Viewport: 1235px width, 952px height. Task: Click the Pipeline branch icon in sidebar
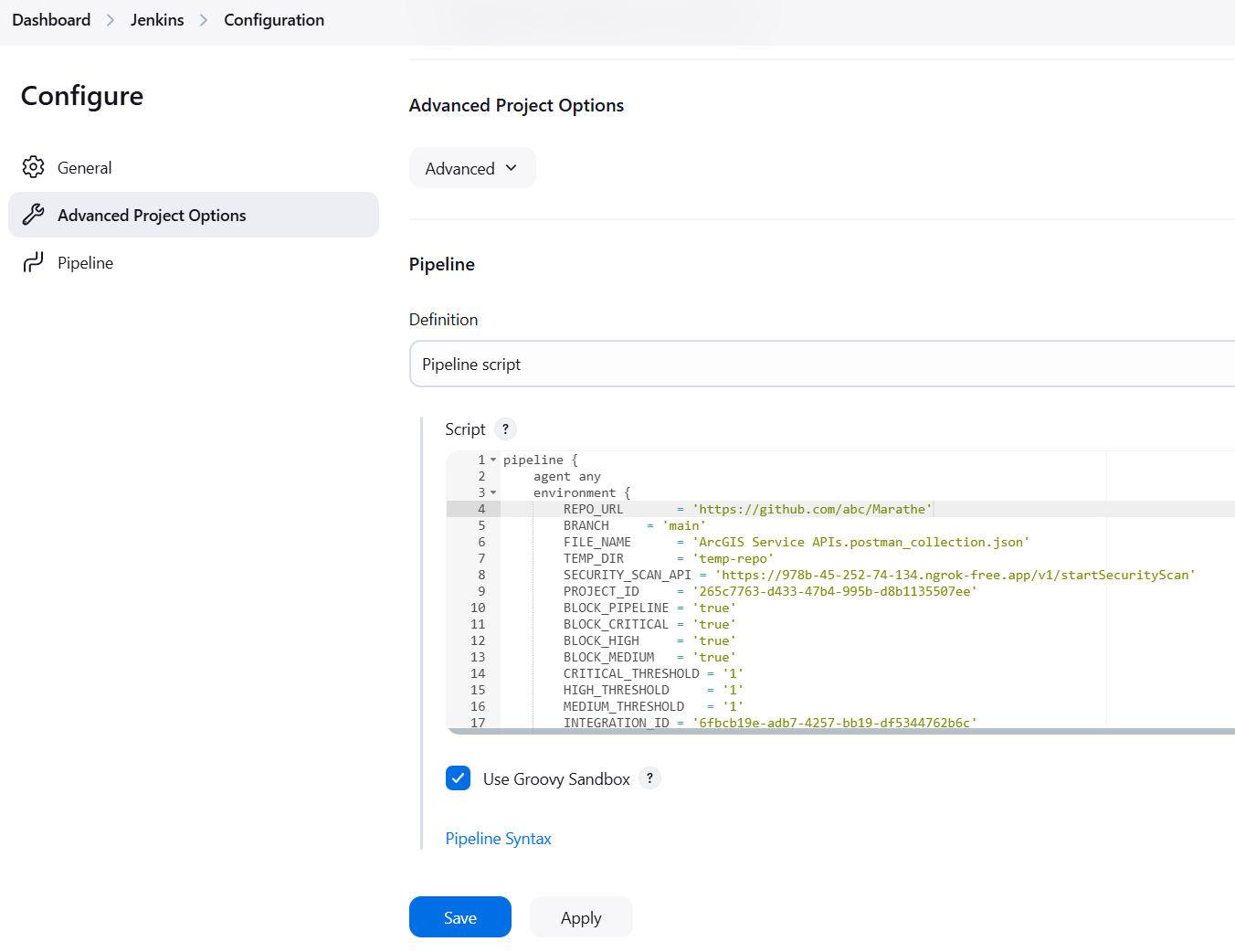pos(34,262)
